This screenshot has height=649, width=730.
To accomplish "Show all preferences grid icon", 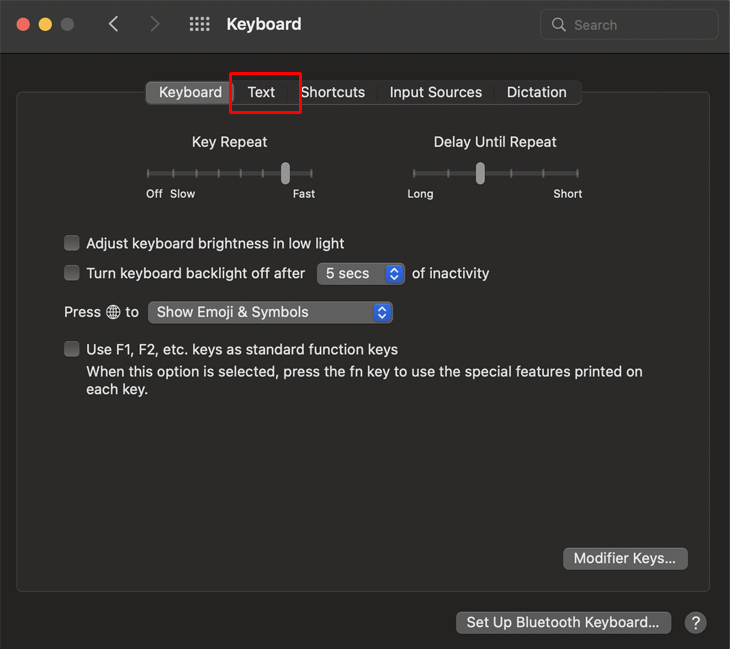I will pos(199,24).
